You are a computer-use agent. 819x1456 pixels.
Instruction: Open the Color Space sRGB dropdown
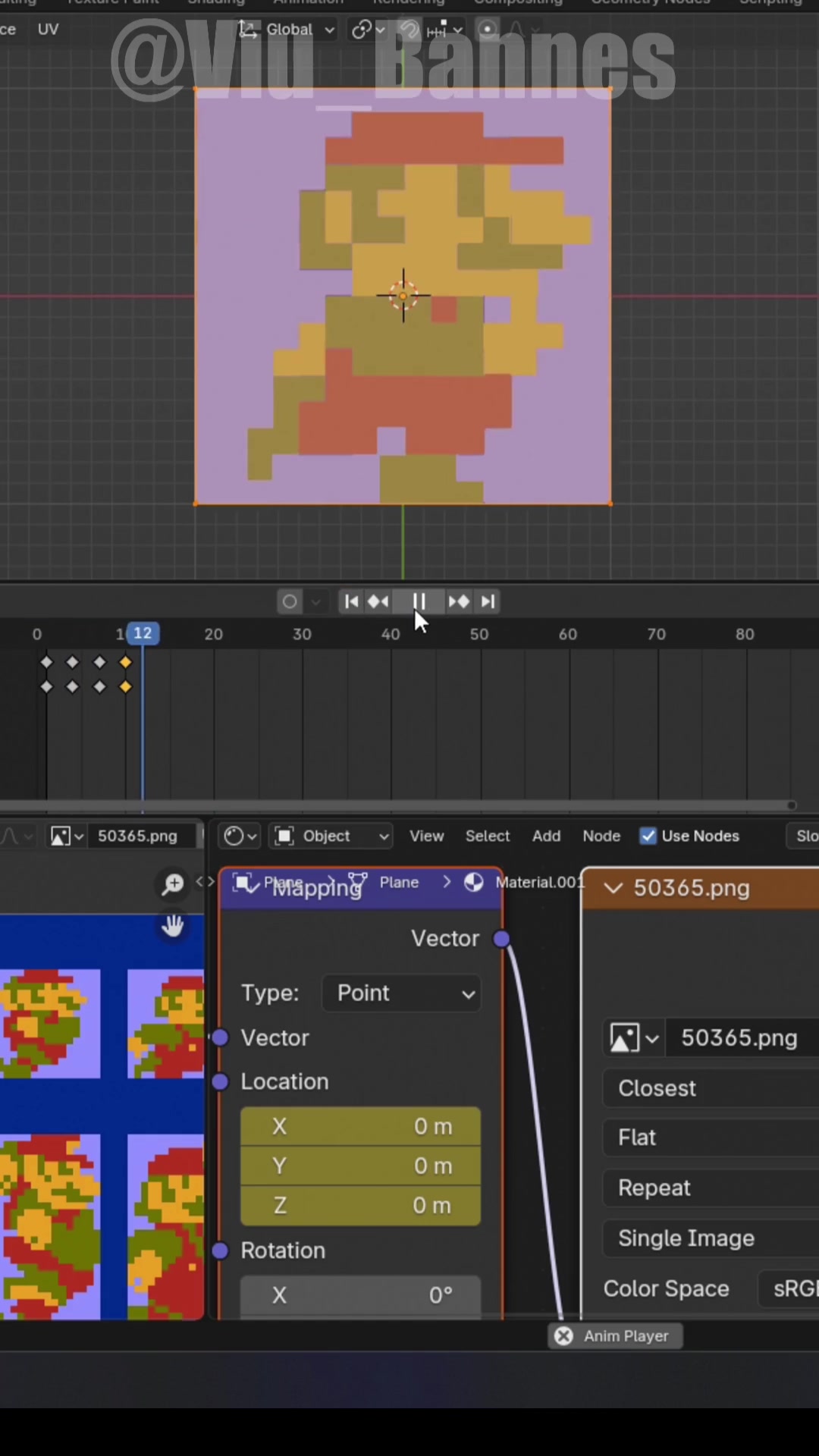(789, 1288)
